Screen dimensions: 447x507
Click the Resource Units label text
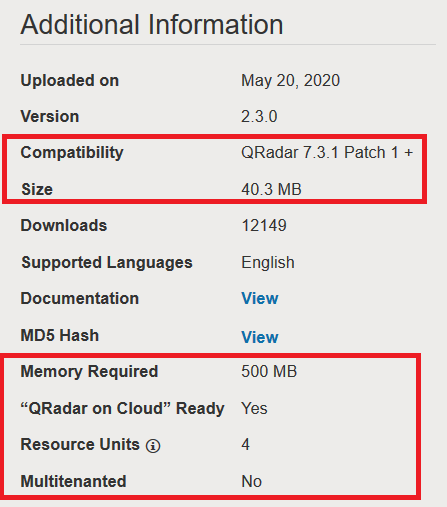(x=80, y=445)
